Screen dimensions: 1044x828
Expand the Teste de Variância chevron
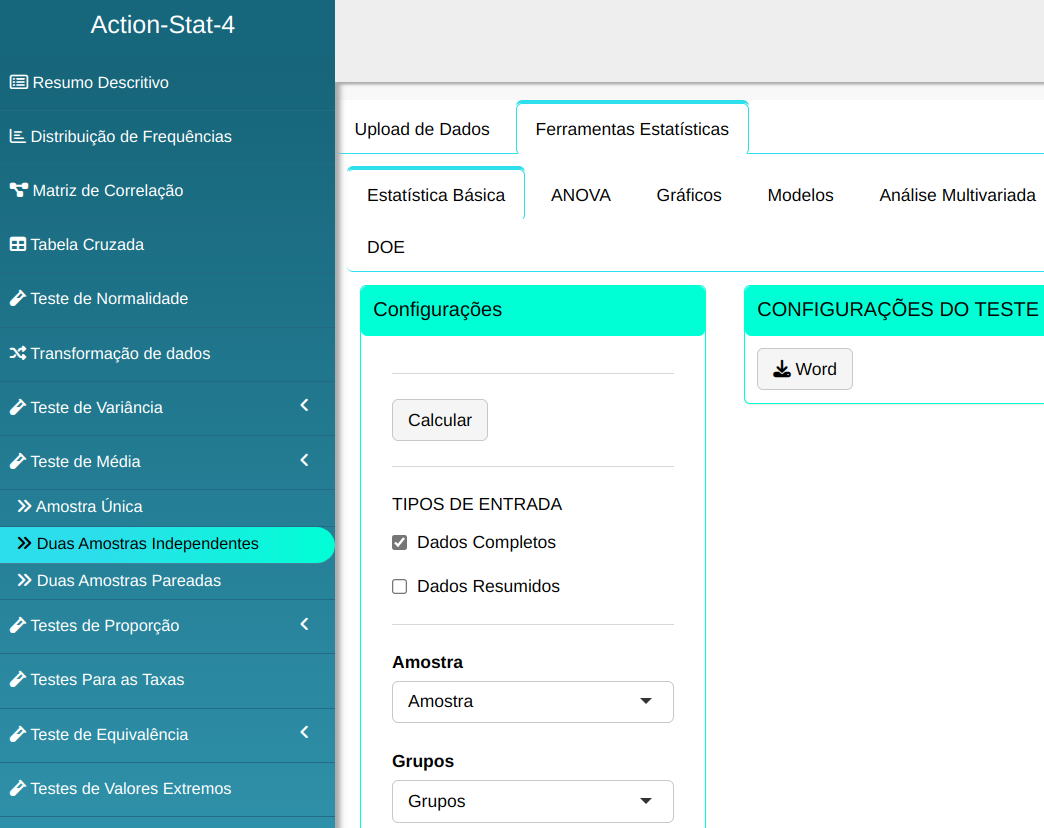(x=304, y=406)
